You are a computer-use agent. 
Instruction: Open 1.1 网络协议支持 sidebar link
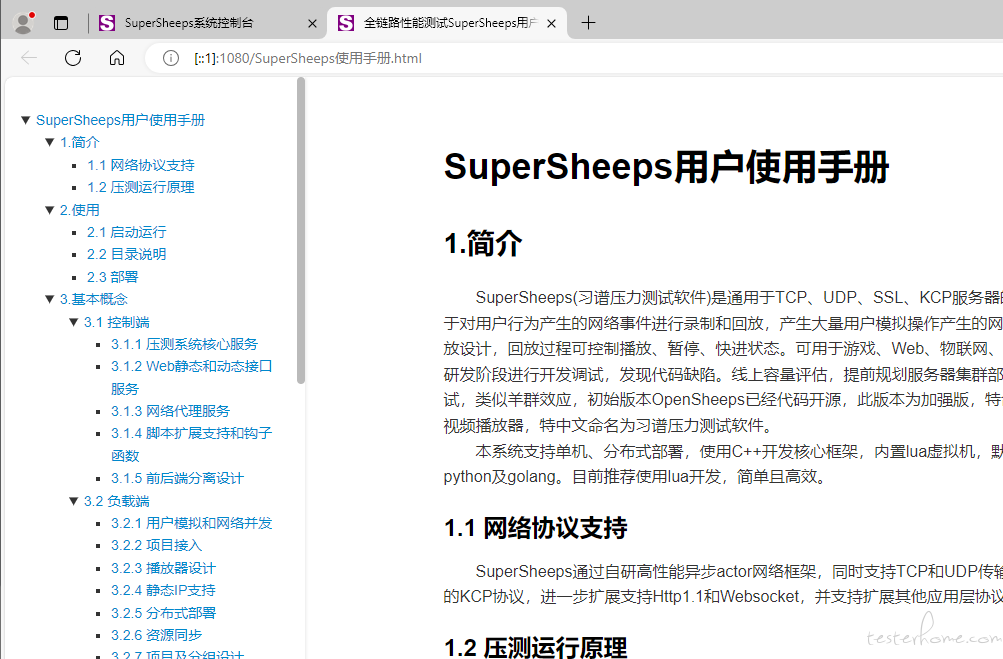click(x=141, y=165)
